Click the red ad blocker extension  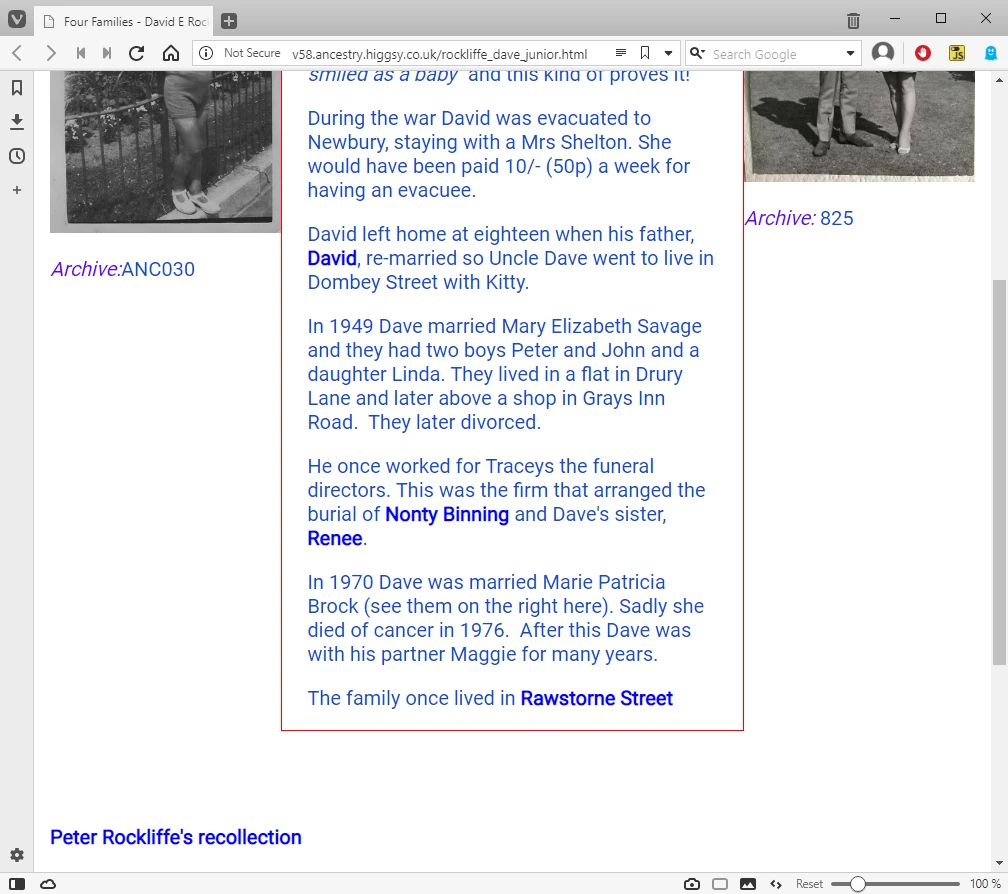922,53
